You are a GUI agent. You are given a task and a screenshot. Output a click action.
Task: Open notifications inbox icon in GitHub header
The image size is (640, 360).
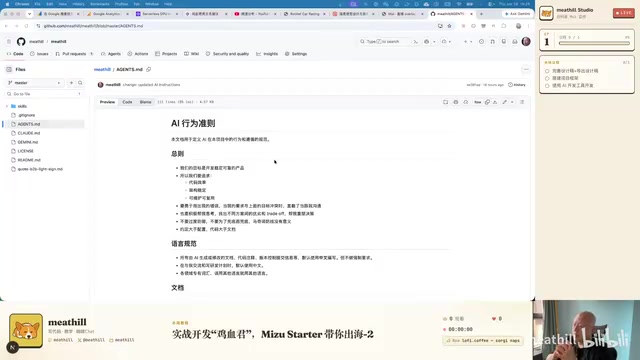click(x=515, y=42)
